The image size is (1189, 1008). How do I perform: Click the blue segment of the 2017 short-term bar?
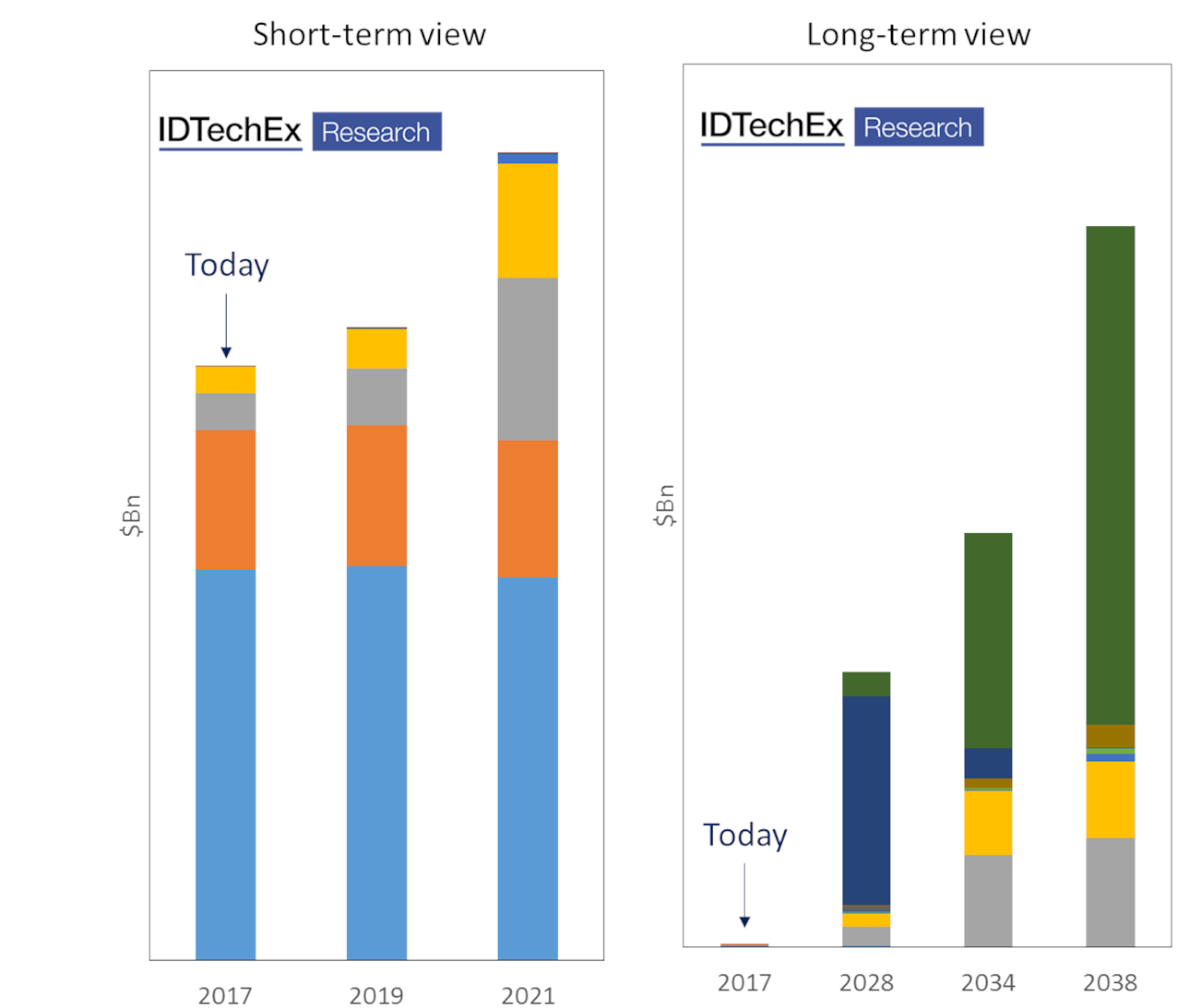pyautogui.click(x=225, y=764)
